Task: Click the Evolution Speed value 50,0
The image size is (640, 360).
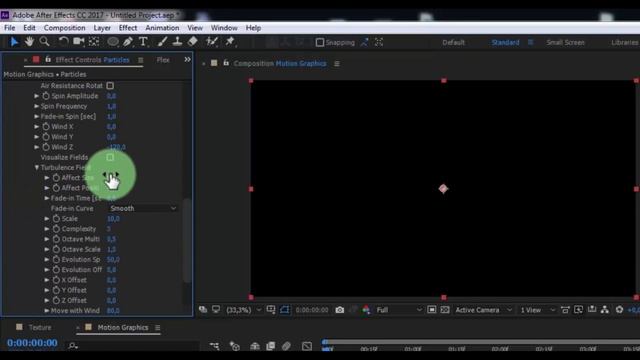Action: click(113, 260)
